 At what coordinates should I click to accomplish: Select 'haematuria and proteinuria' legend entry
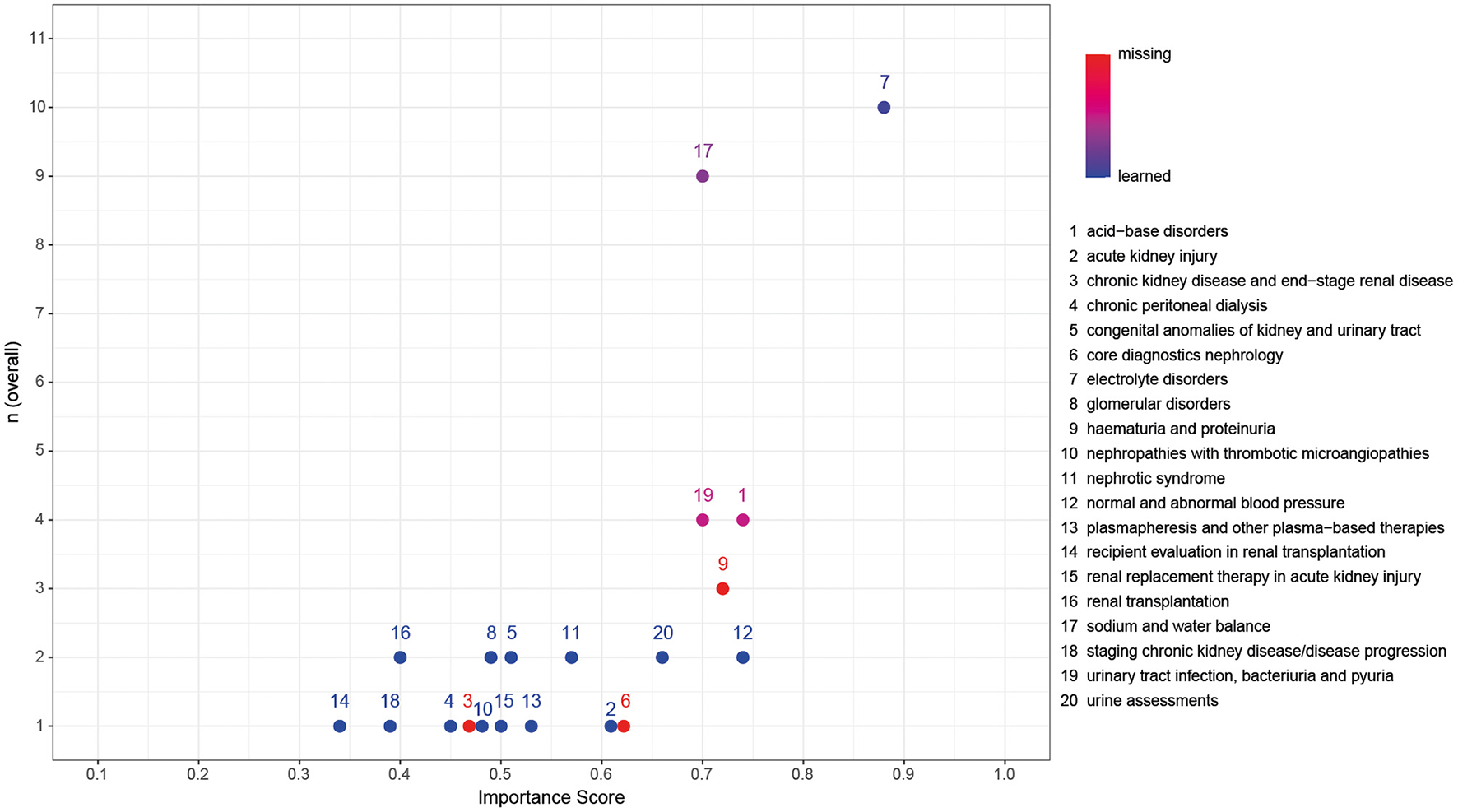[1180, 429]
